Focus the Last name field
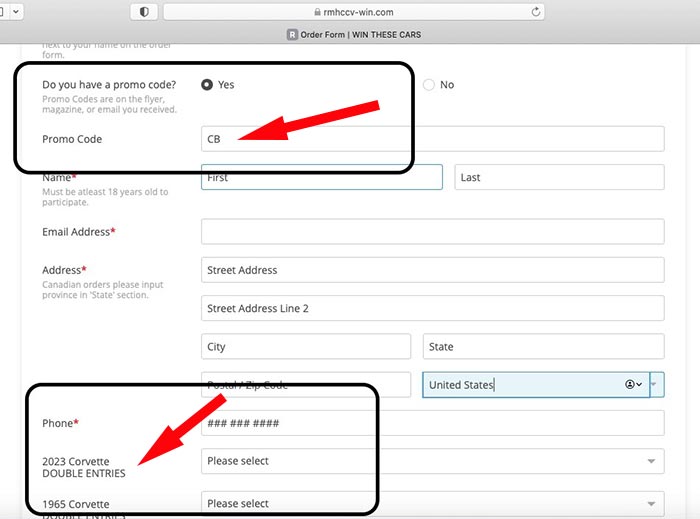This screenshot has height=519, width=700. (559, 177)
